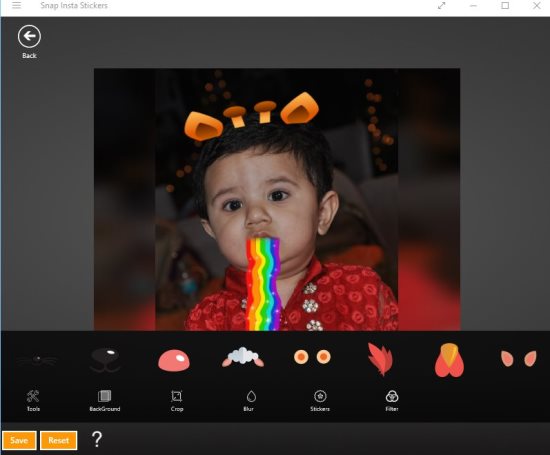The width and height of the screenshot is (550, 455).
Task: Open the Stickers panel
Action: [320, 401]
